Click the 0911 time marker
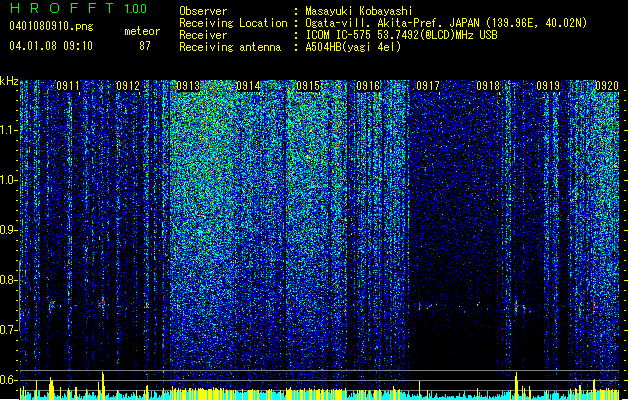This screenshot has height=400, width=629. tap(68, 86)
